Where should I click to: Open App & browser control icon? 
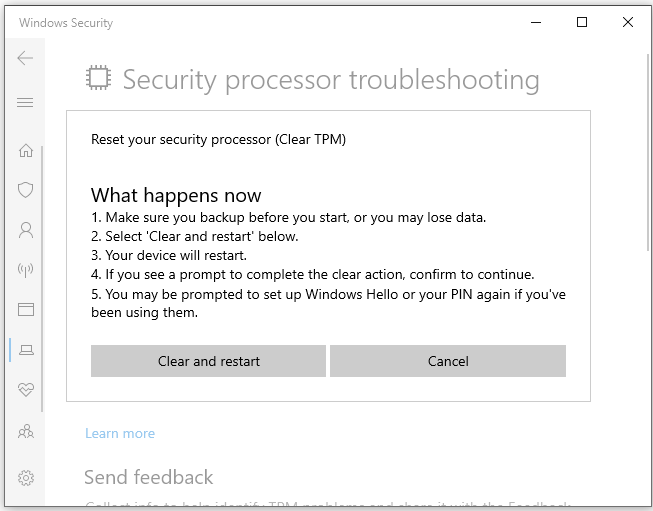(26, 310)
